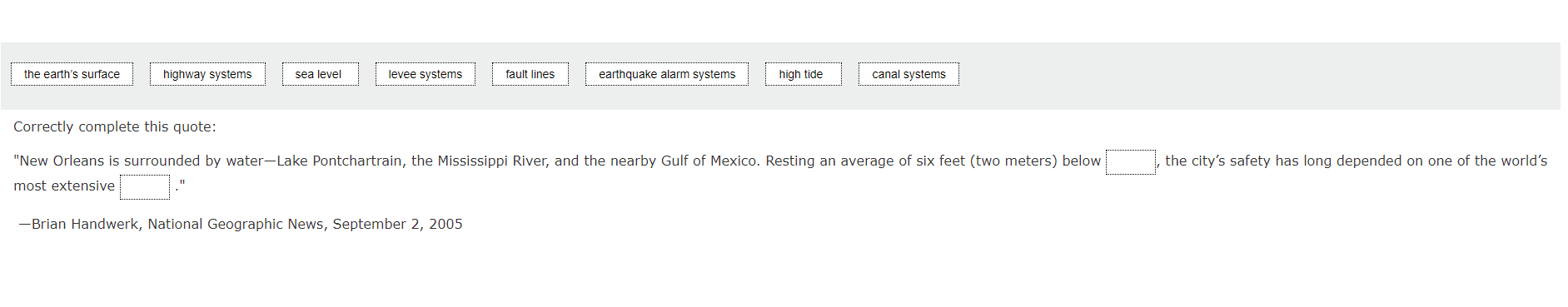The image size is (1568, 307).
Task: Click the words "Lake Pontchartrain" in the quote
Action: click(340, 161)
